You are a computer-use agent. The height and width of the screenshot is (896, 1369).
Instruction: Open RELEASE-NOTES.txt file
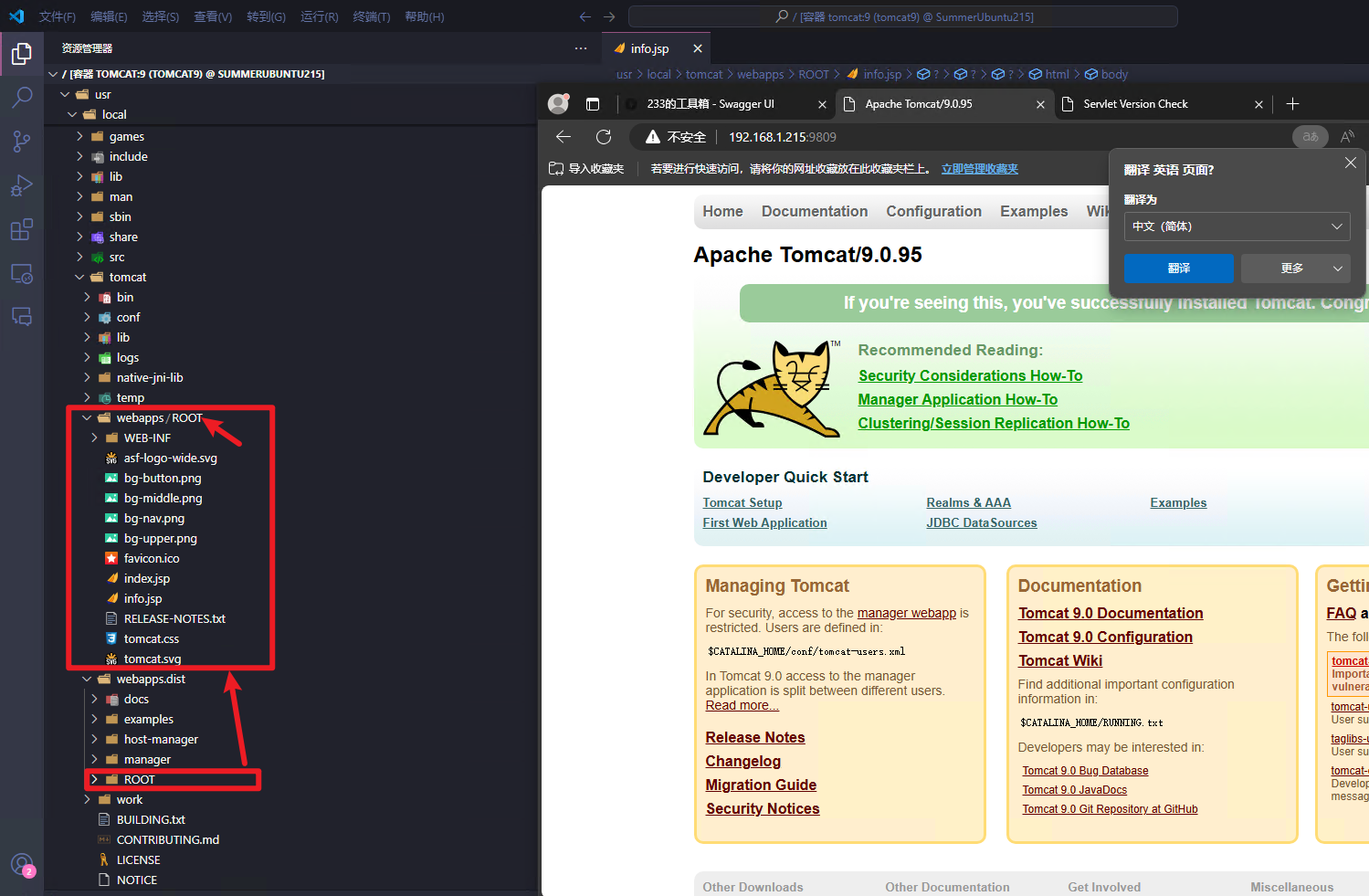174,618
